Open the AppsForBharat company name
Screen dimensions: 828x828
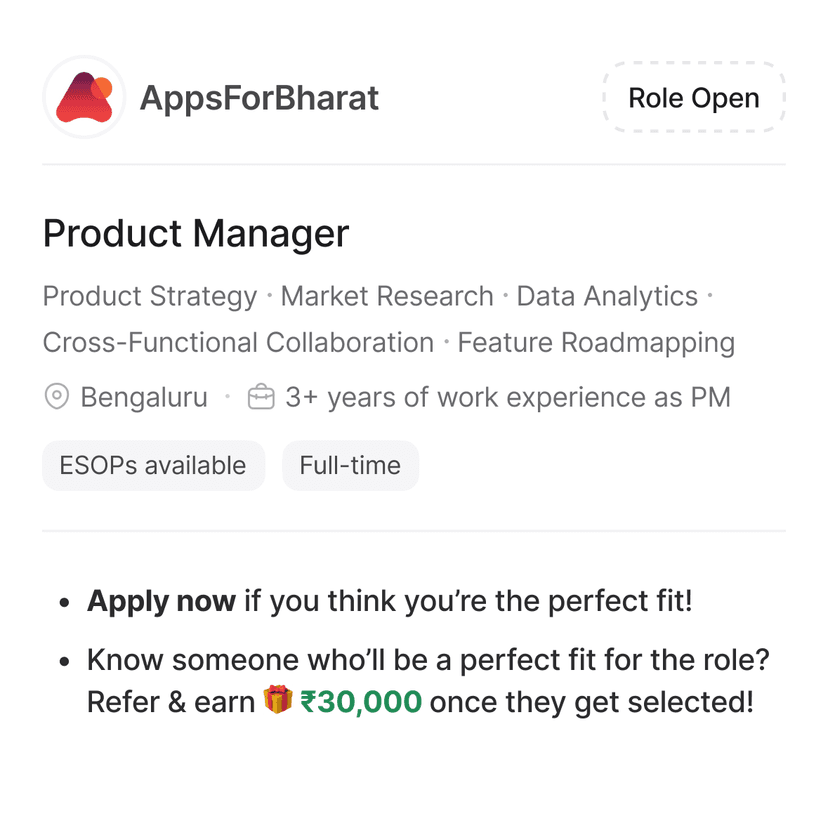click(259, 98)
